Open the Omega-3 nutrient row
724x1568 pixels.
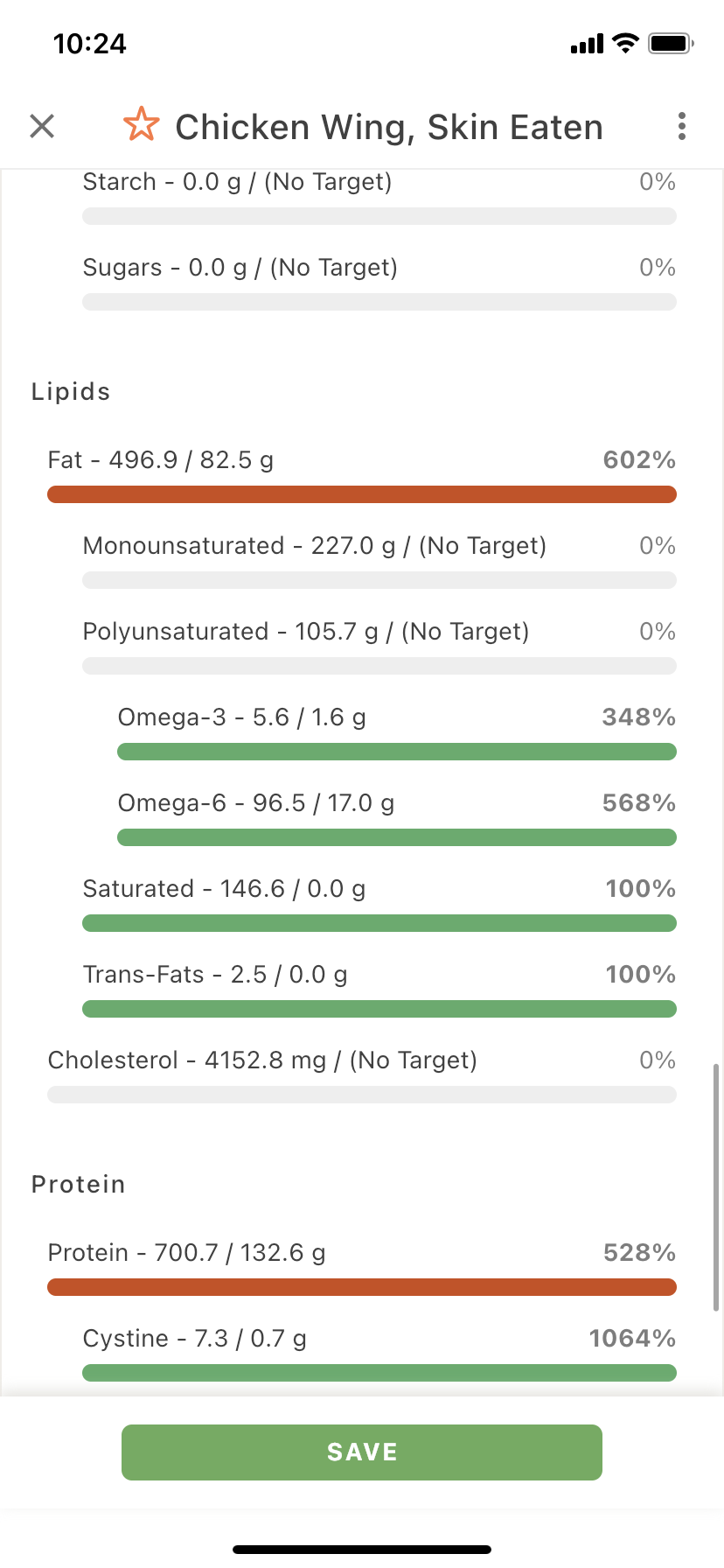point(397,733)
